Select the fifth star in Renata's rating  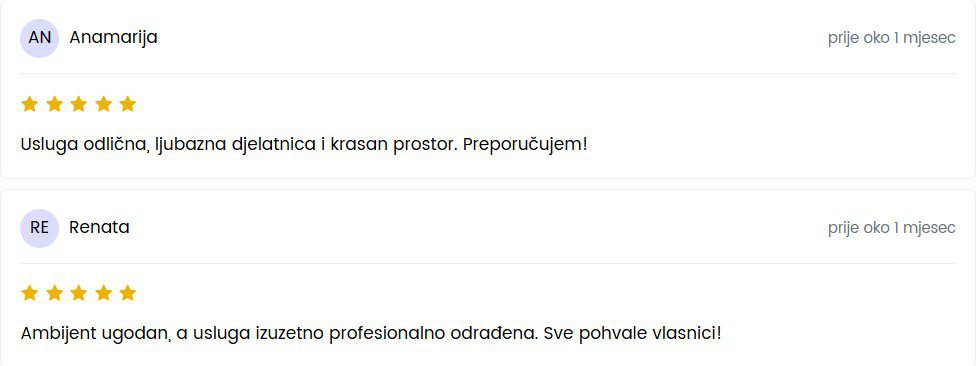pos(128,293)
